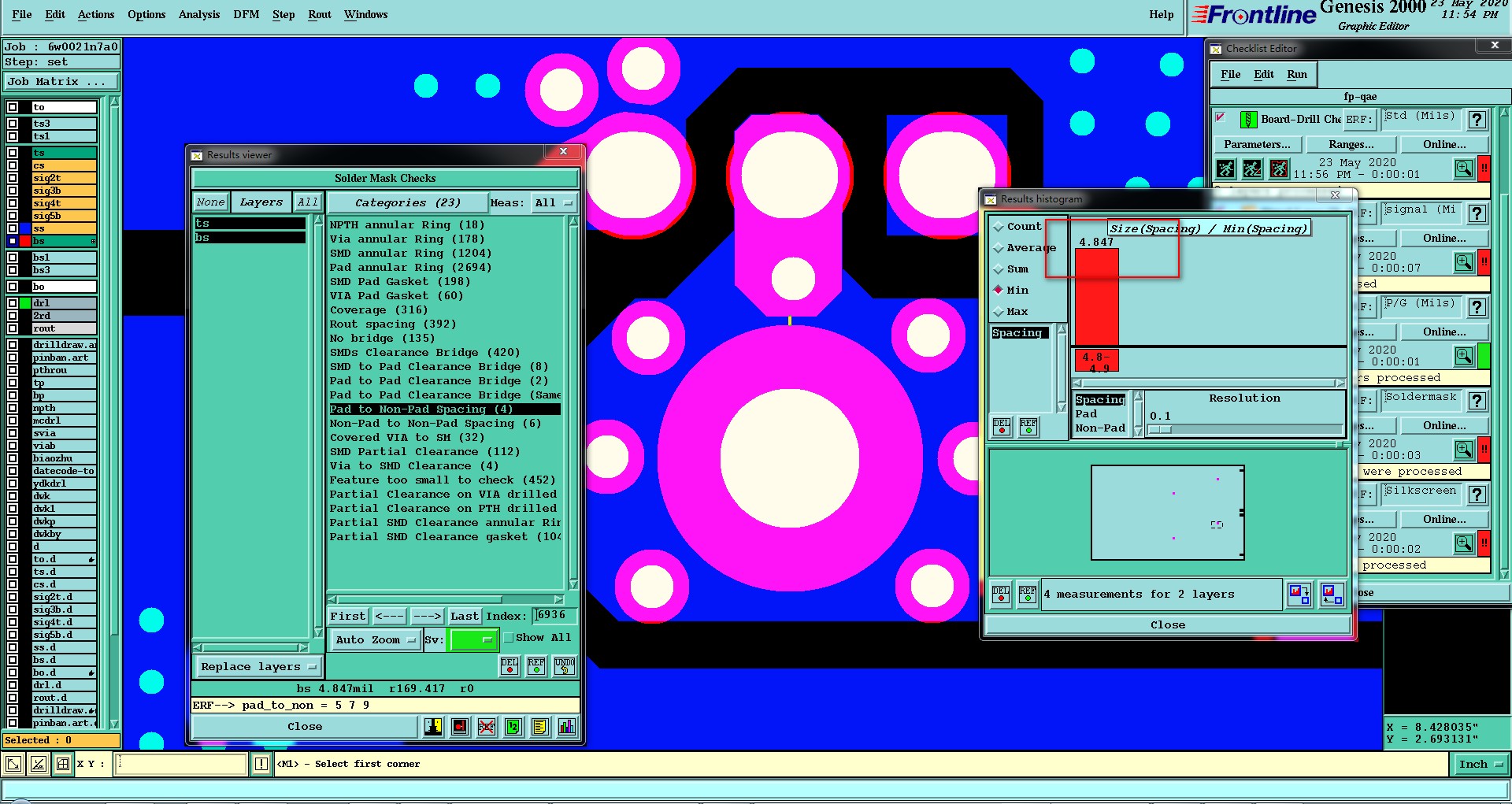The height and width of the screenshot is (804, 1512).
Task: Select Count radio in Results histogram
Action: 999,227
